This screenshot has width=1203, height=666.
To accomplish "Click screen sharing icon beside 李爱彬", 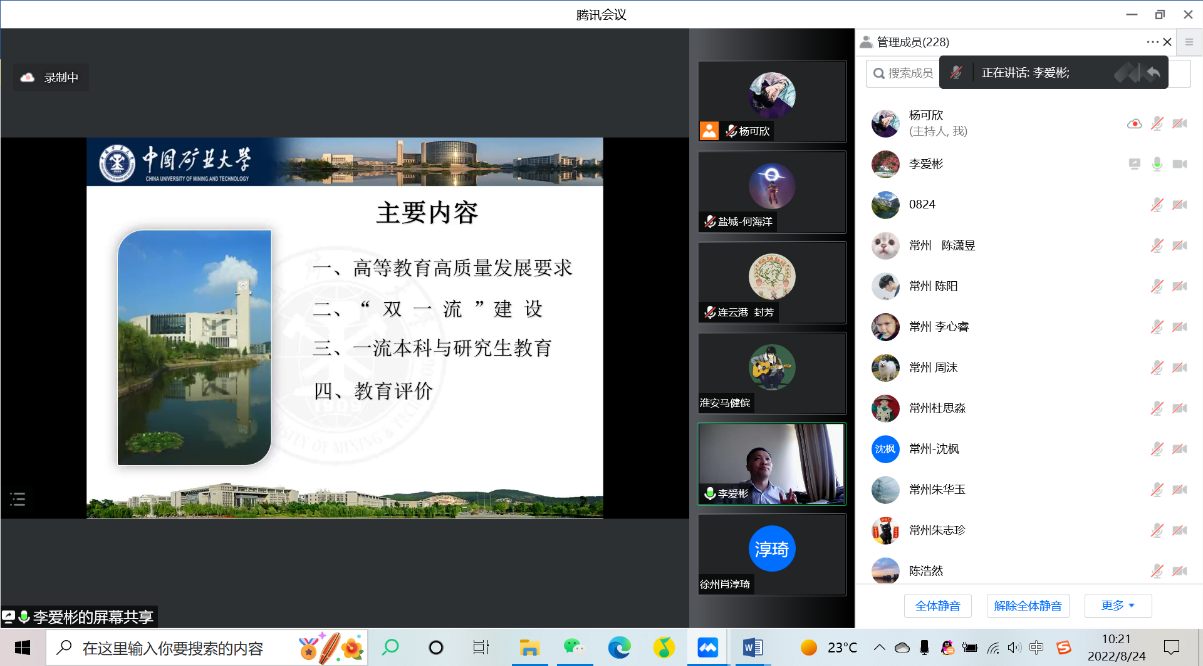I will [x=1134, y=164].
